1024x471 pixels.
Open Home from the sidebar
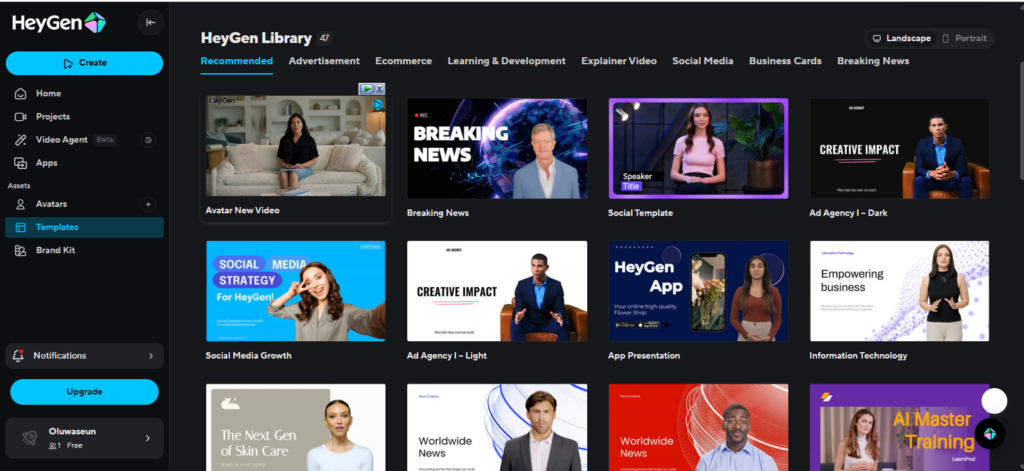(x=48, y=93)
